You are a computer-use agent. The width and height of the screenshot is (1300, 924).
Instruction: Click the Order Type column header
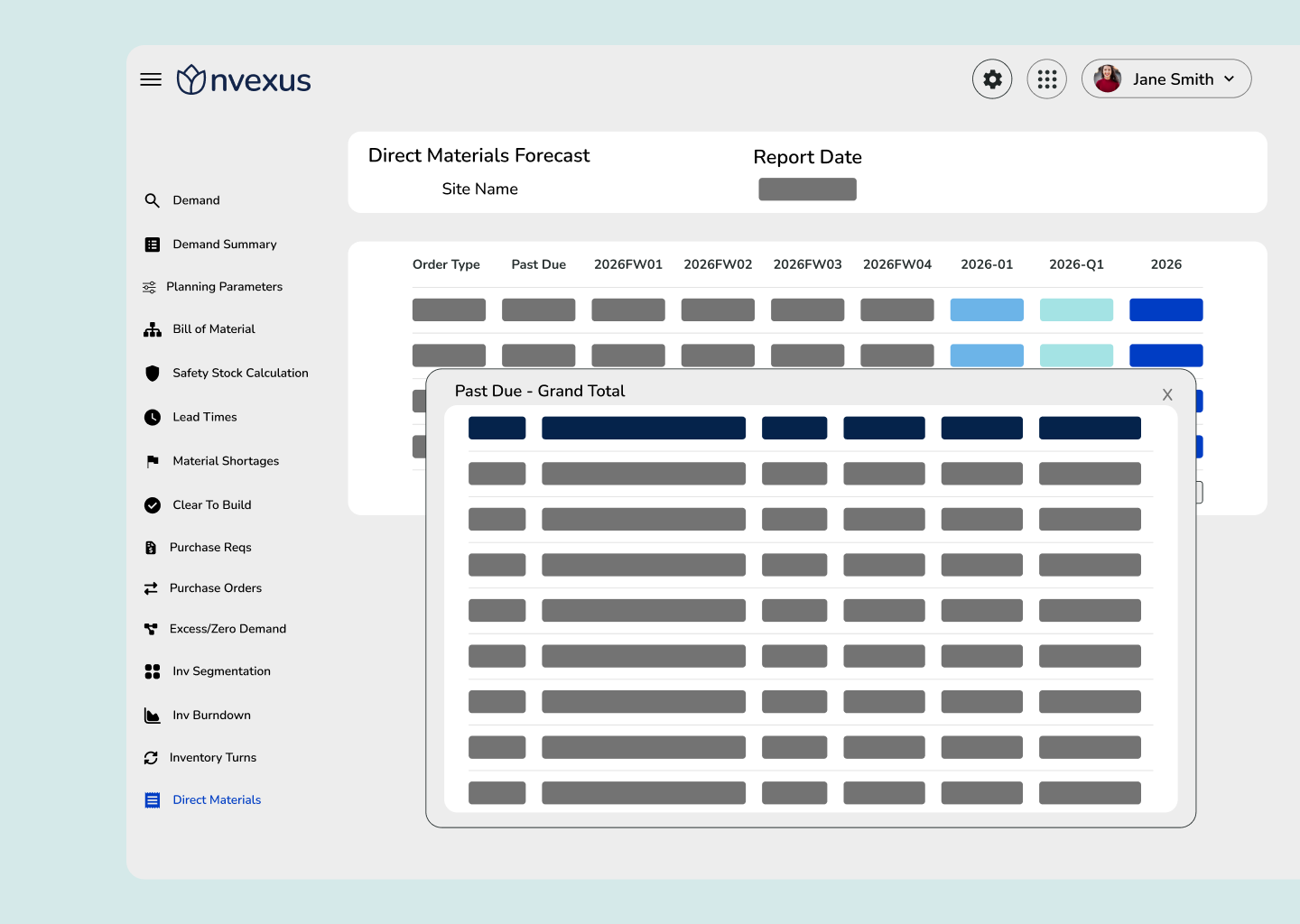pyautogui.click(x=446, y=264)
